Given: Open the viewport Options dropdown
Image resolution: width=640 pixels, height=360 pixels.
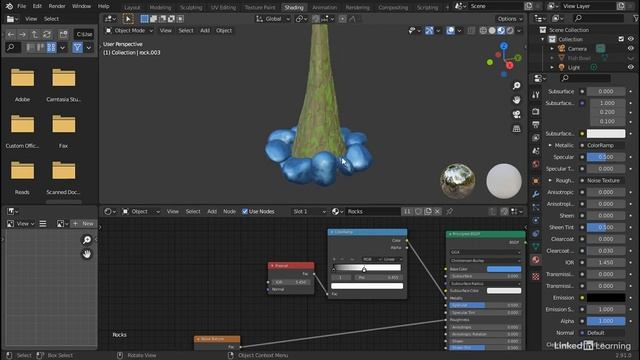Looking at the screenshot, I should [510, 19].
